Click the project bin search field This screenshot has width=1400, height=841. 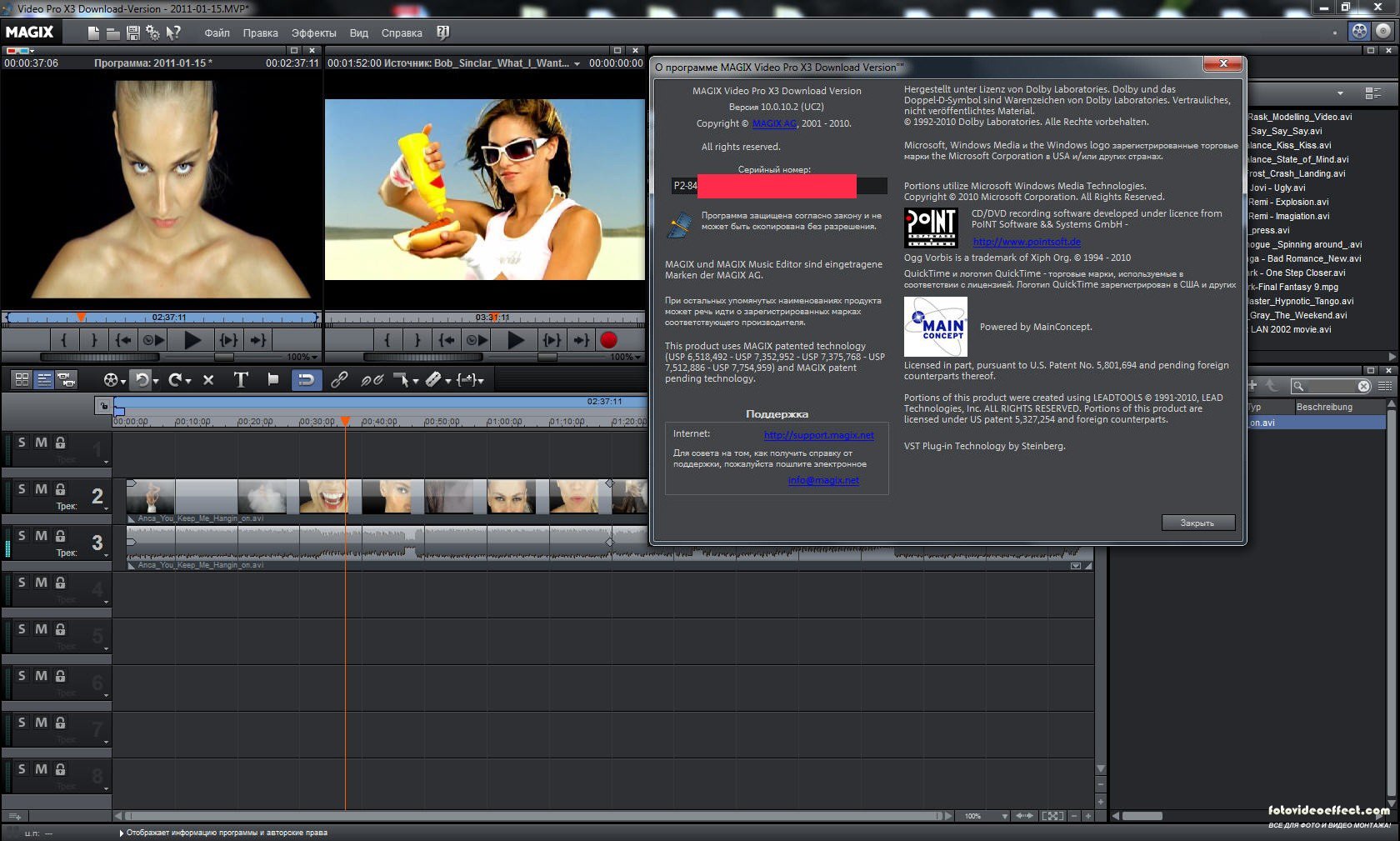[1331, 386]
